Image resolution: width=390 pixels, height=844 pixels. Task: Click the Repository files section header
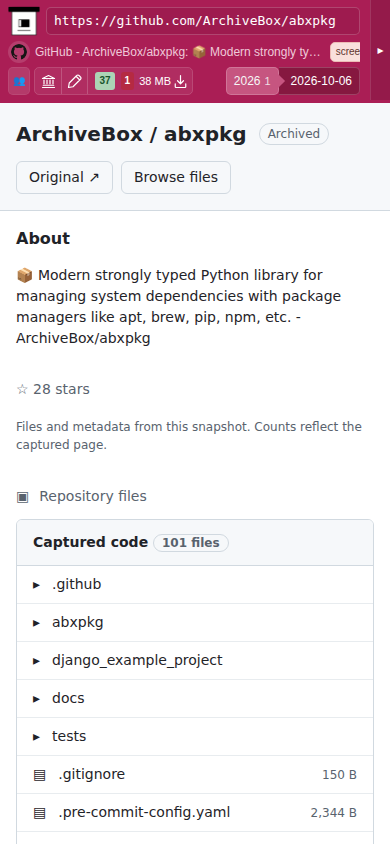(x=81, y=496)
